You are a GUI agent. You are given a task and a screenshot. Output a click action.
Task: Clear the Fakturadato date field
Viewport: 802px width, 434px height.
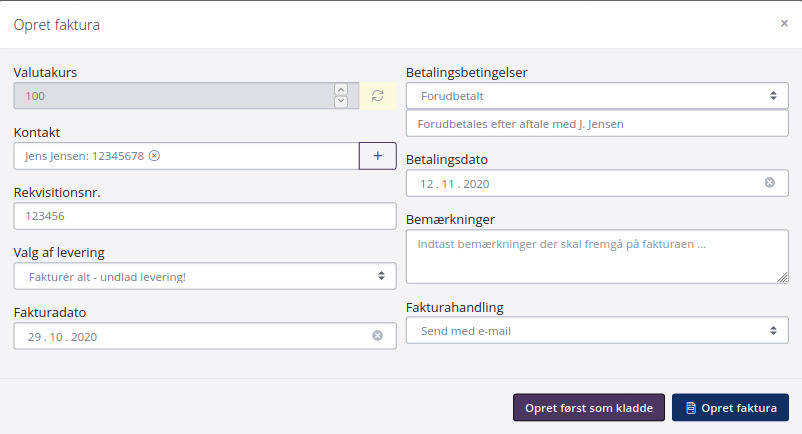[x=377, y=336]
